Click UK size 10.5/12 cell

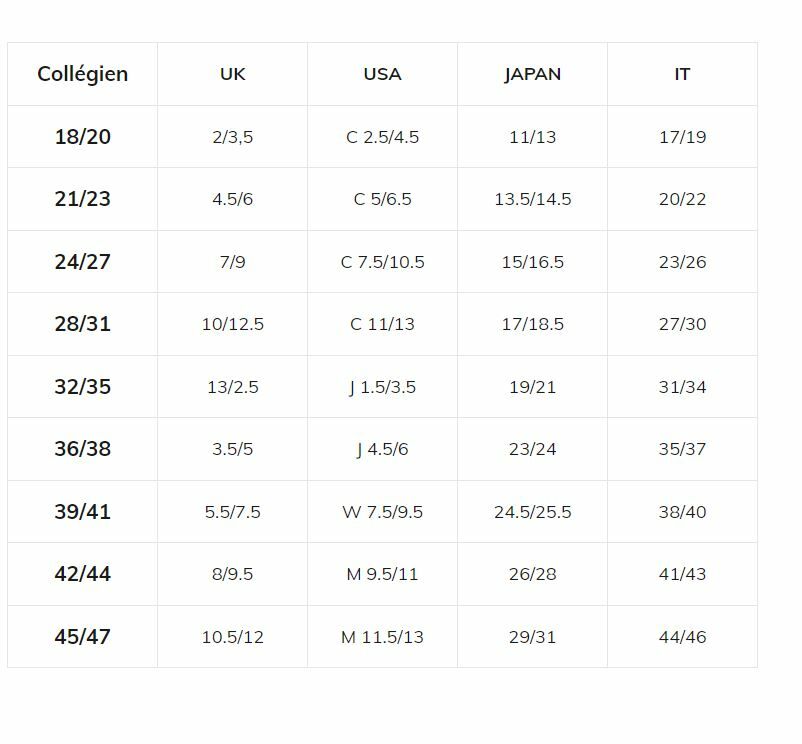(232, 637)
